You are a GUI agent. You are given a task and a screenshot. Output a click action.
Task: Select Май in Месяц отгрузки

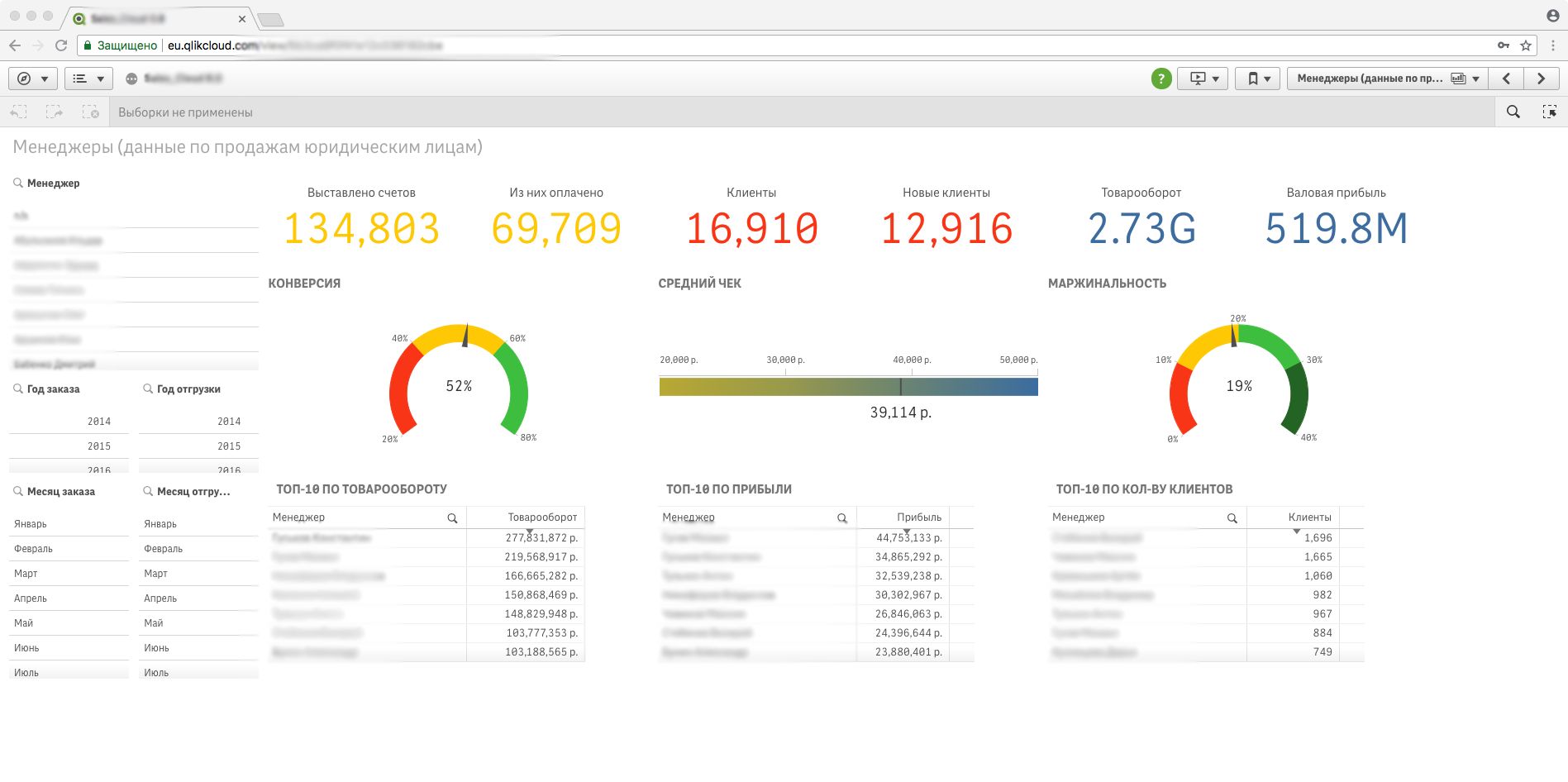(x=198, y=622)
